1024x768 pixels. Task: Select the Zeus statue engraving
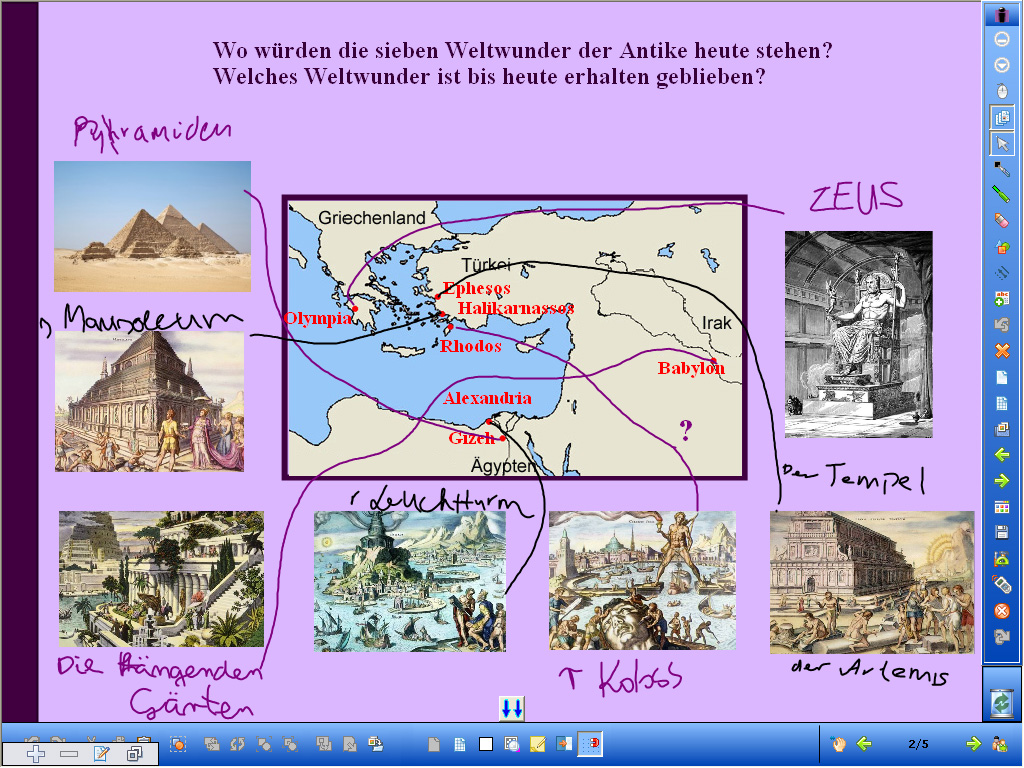click(x=858, y=334)
